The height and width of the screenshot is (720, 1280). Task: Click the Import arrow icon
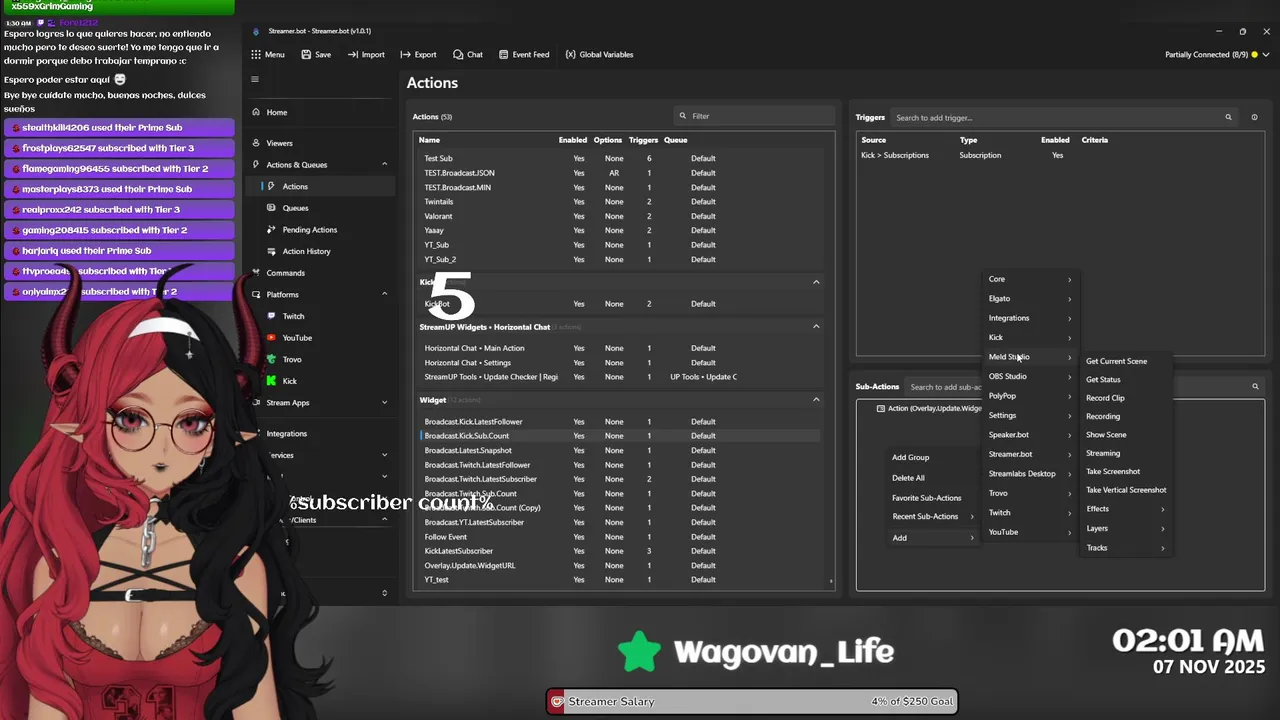pos(353,54)
